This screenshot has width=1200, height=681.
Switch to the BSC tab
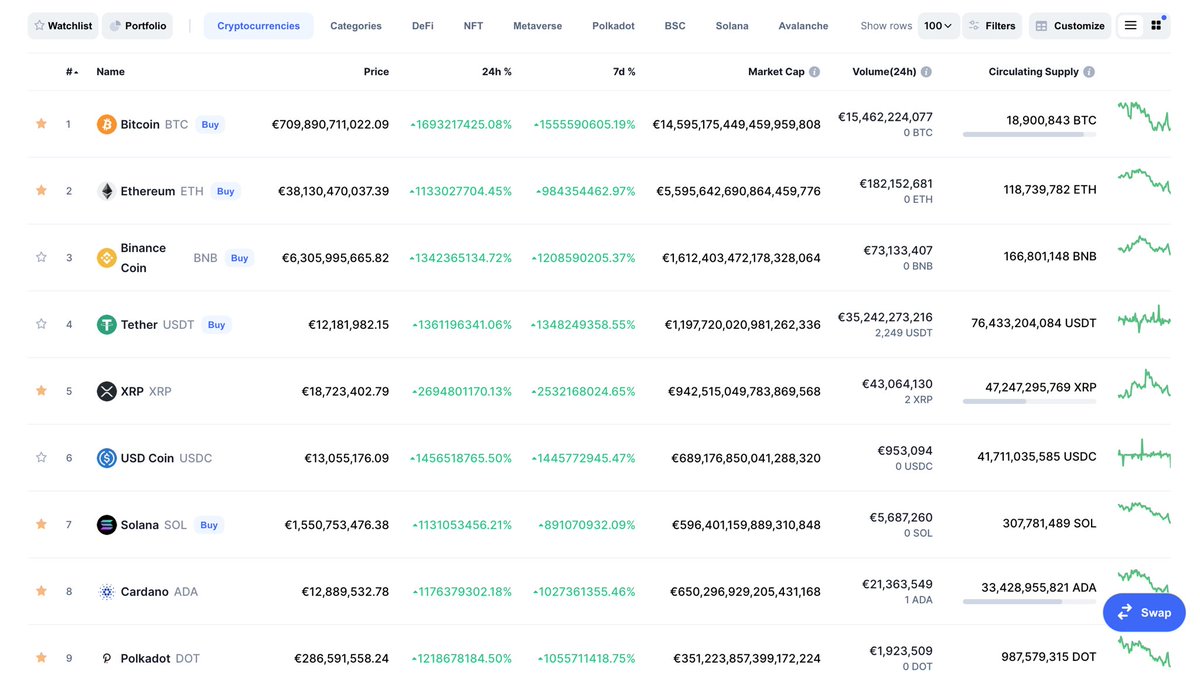click(675, 26)
